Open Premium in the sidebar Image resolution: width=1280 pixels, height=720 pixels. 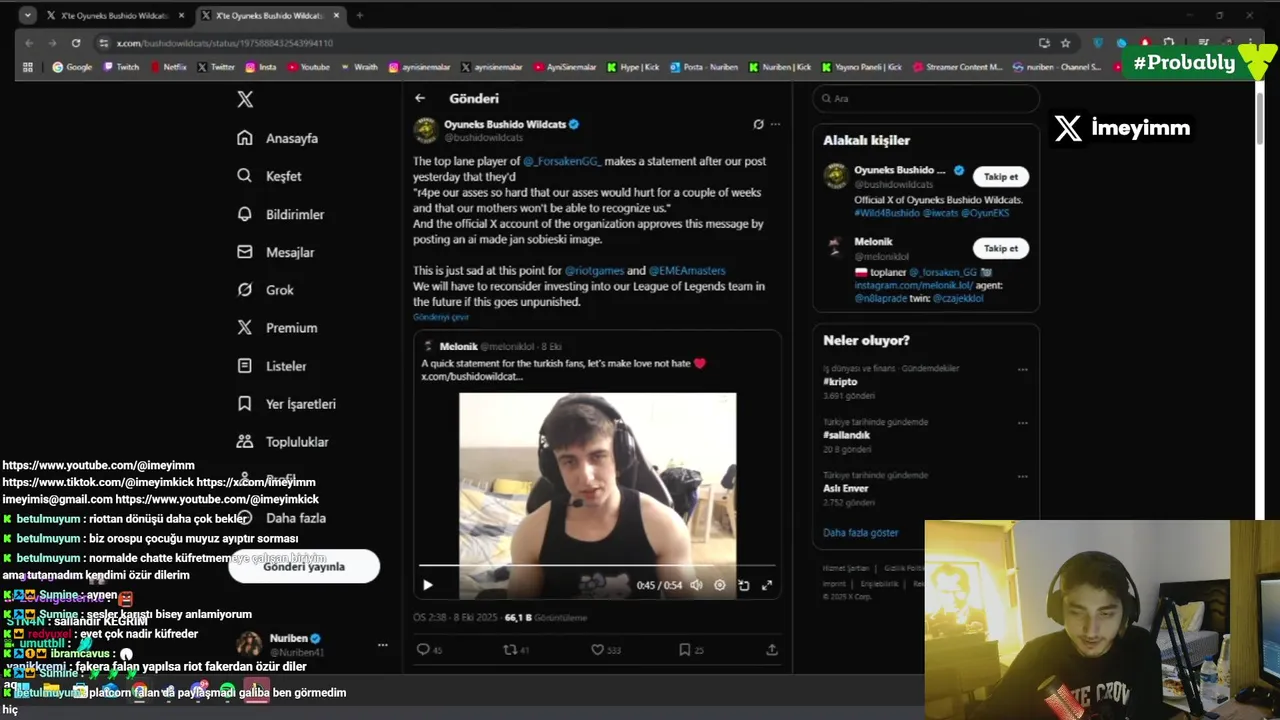tap(277, 328)
